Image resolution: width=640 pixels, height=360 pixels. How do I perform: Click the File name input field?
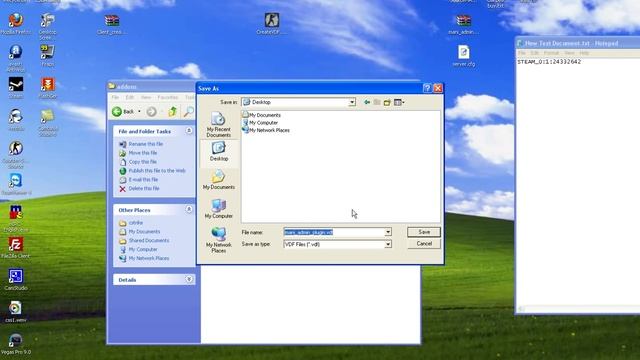point(334,232)
